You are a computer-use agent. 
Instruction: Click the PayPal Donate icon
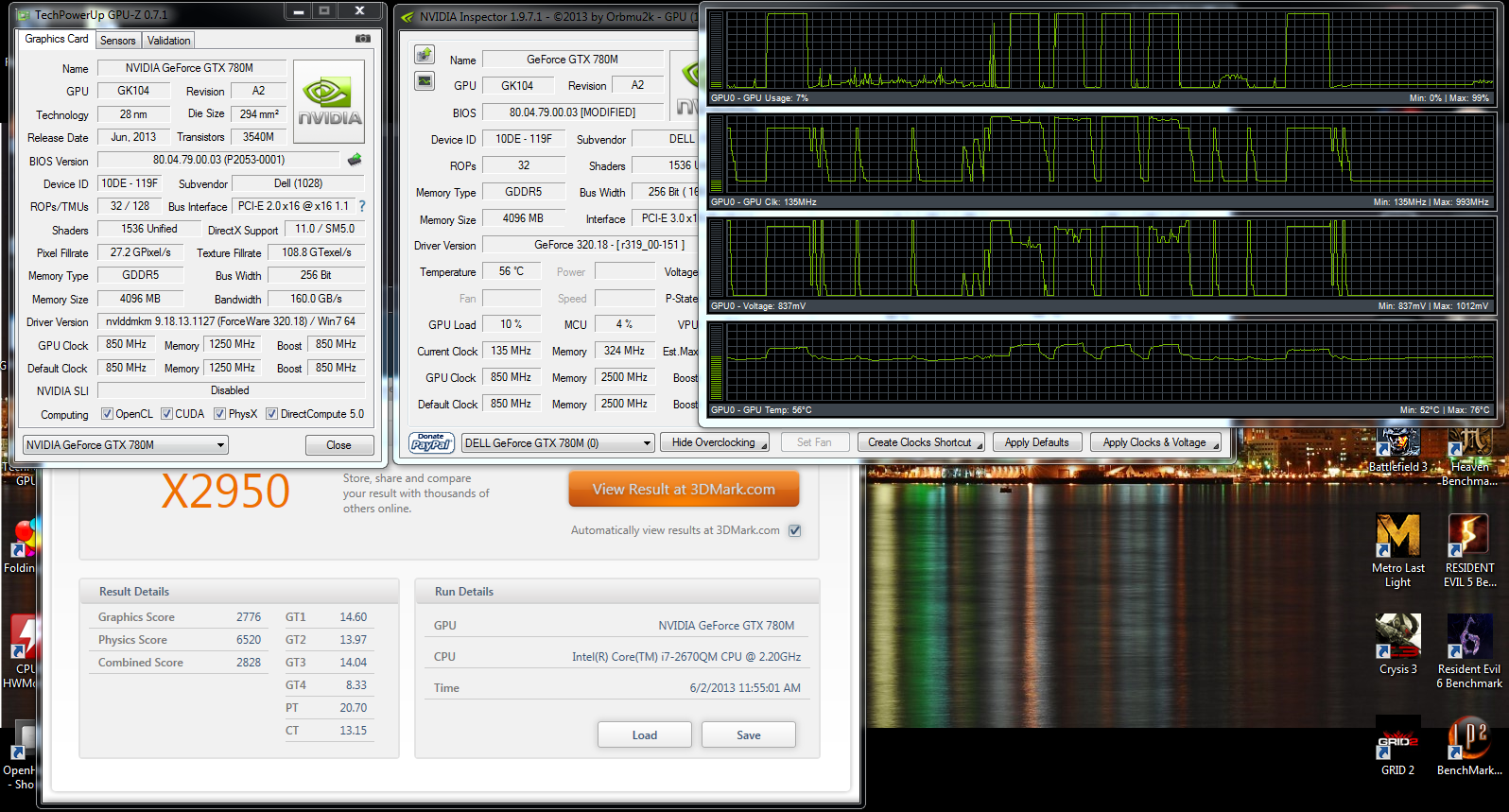tap(432, 442)
